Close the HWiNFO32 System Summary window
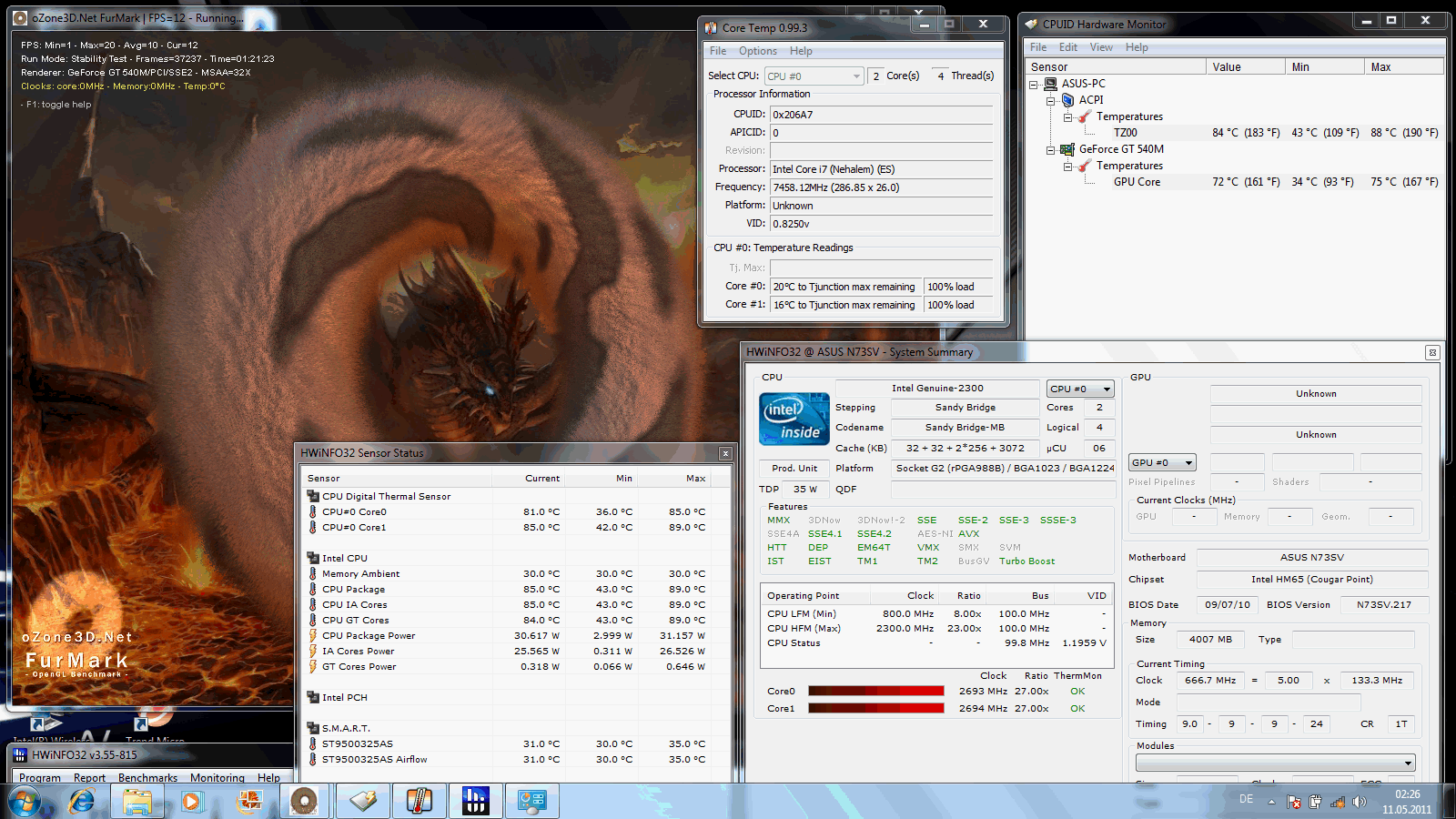The image size is (1456, 819). (1432, 352)
